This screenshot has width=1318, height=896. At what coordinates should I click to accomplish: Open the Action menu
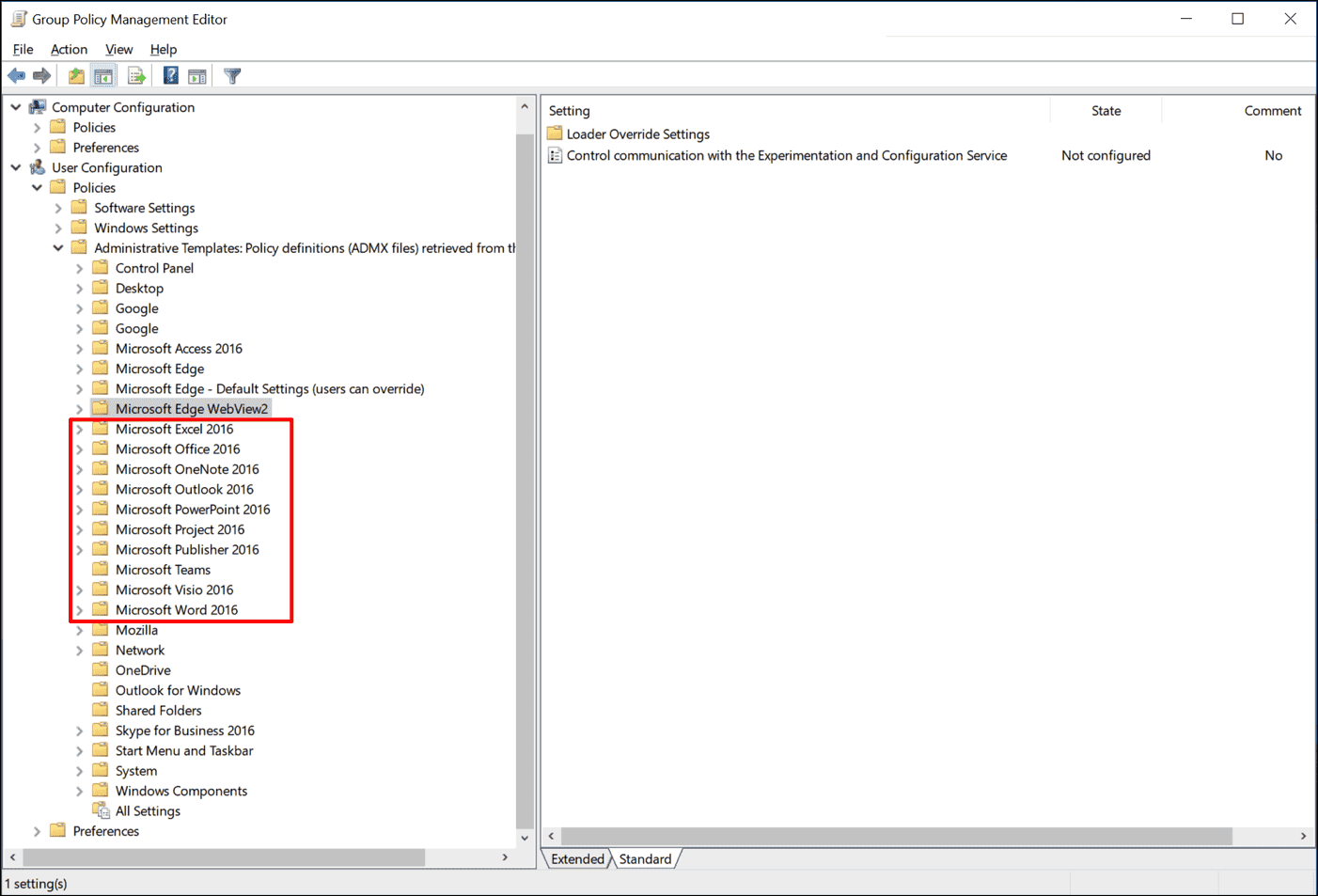[x=69, y=49]
